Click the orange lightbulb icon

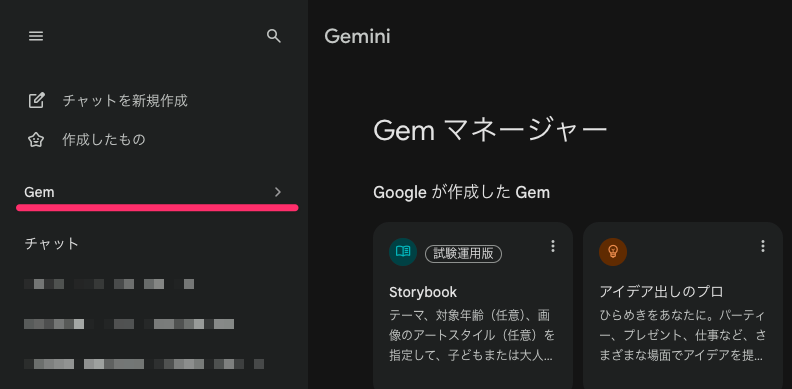click(x=613, y=252)
